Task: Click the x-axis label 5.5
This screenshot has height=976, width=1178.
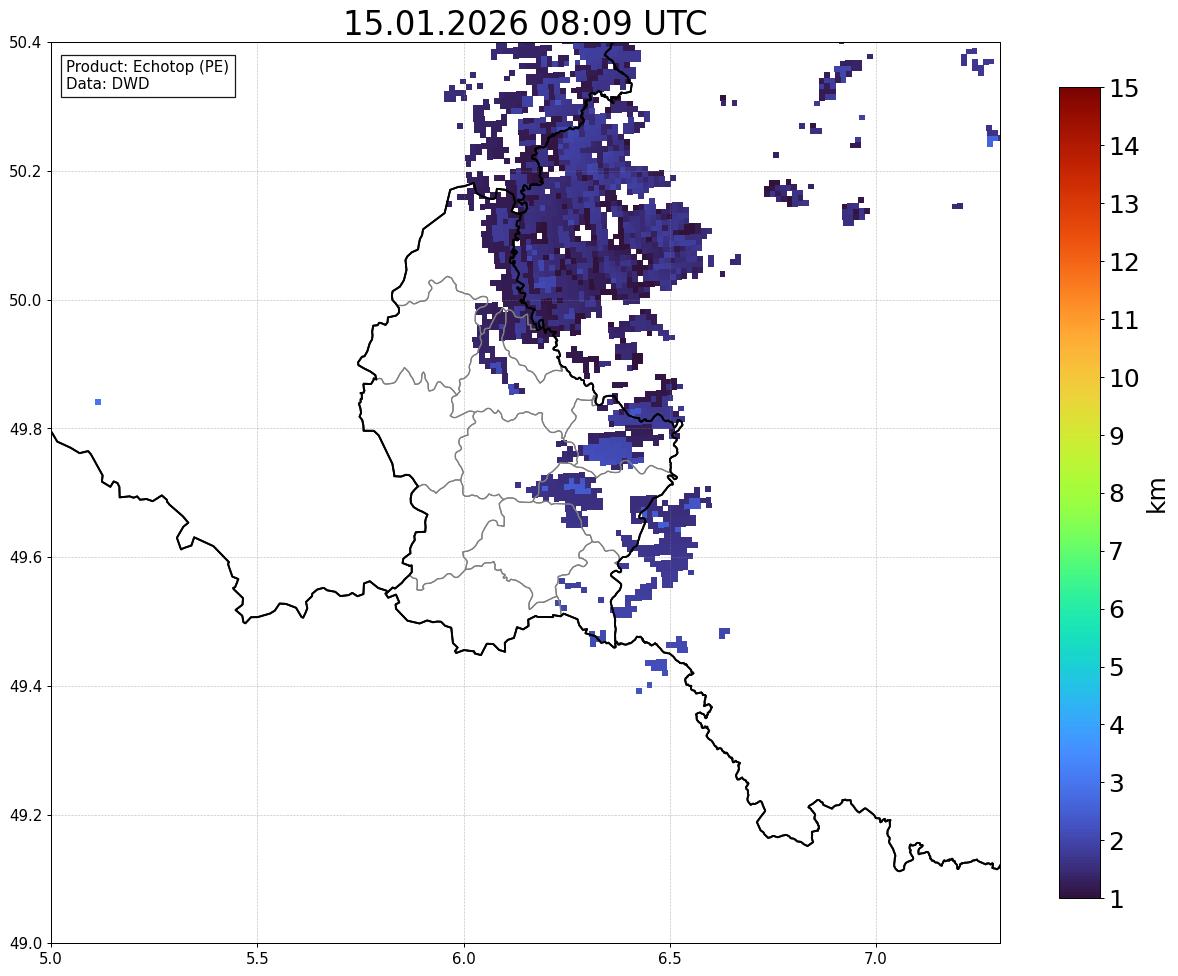Action: (x=257, y=959)
